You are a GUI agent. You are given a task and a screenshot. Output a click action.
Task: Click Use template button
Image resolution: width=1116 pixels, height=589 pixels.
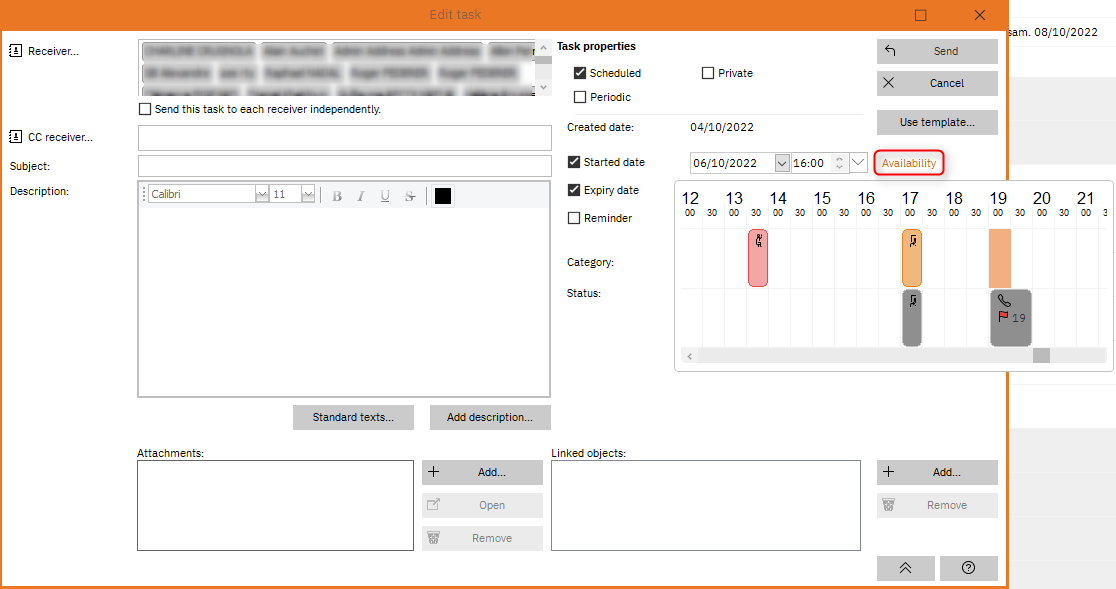point(937,122)
